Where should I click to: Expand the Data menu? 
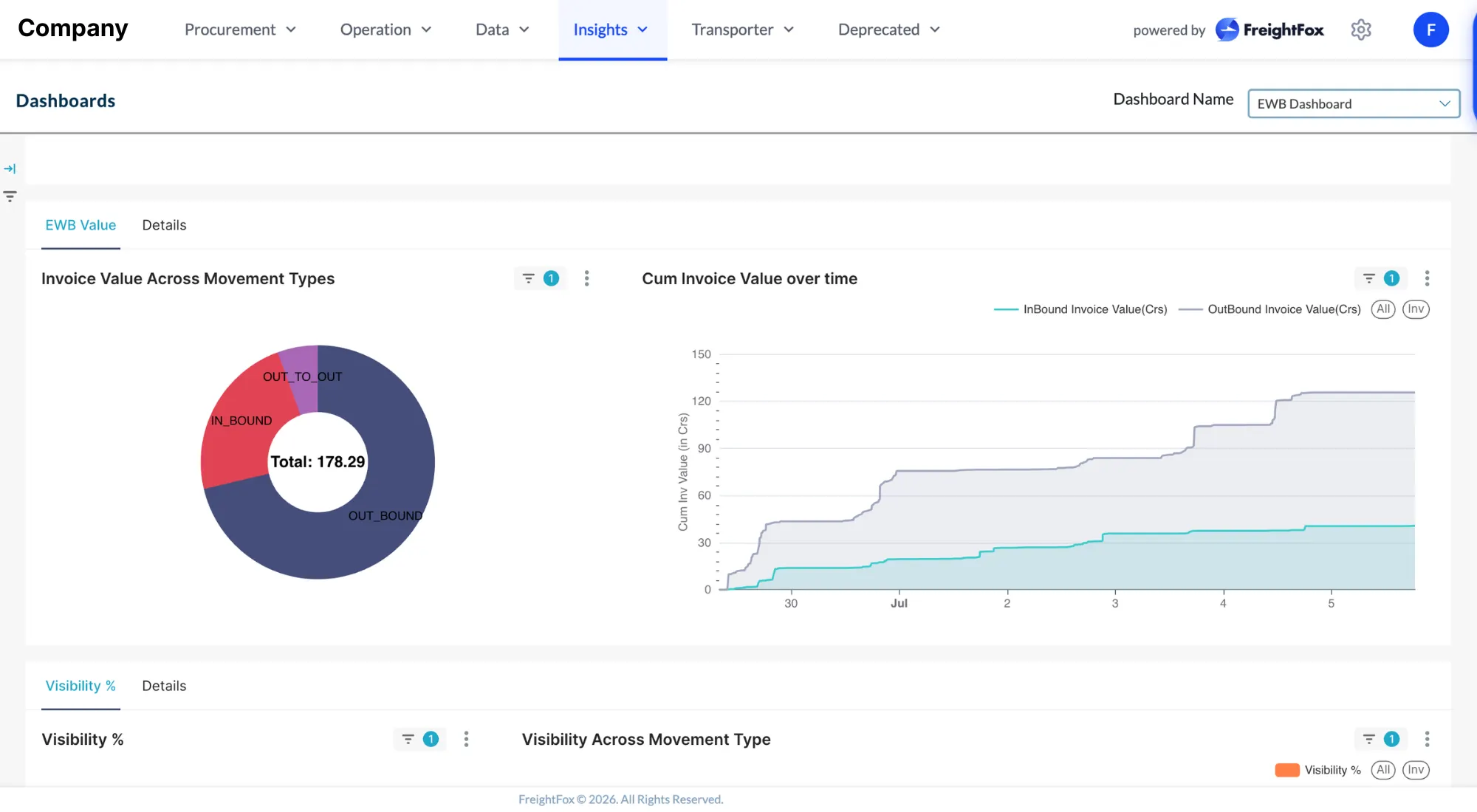502,30
